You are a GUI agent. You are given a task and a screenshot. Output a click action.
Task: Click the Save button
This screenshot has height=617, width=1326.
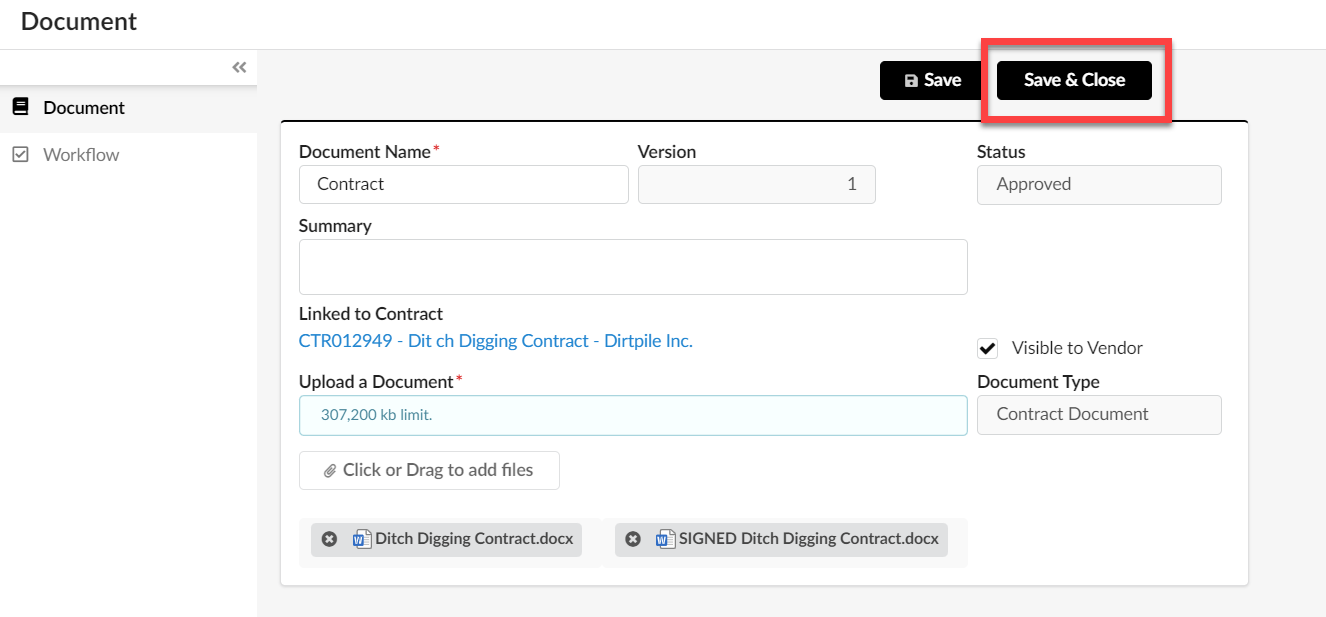(x=931, y=80)
